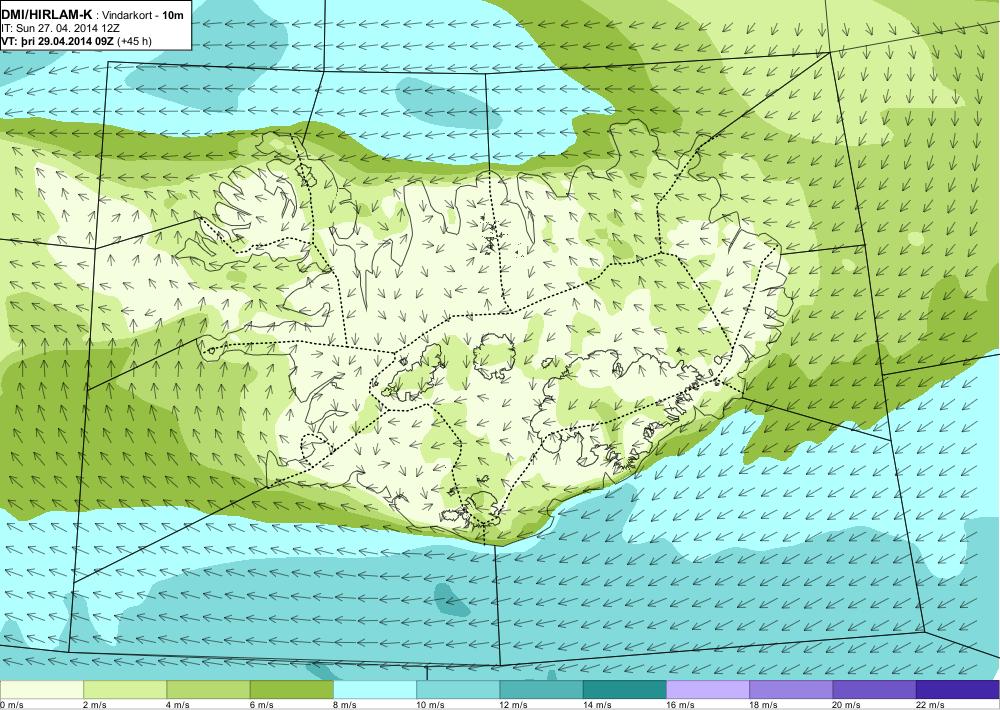Click the '20 m/s' legend label
1000x710 pixels.
click(847, 705)
